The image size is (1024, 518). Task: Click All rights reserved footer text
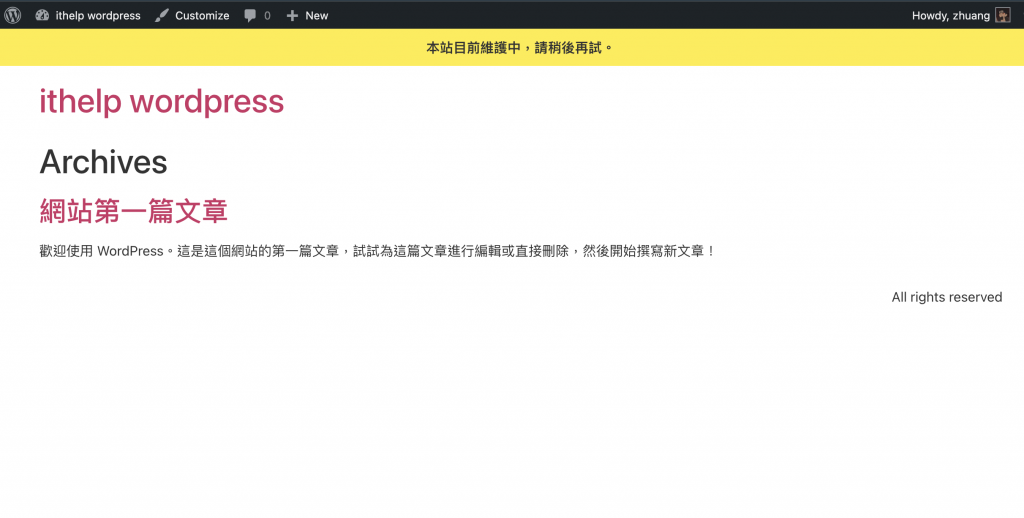tap(947, 297)
